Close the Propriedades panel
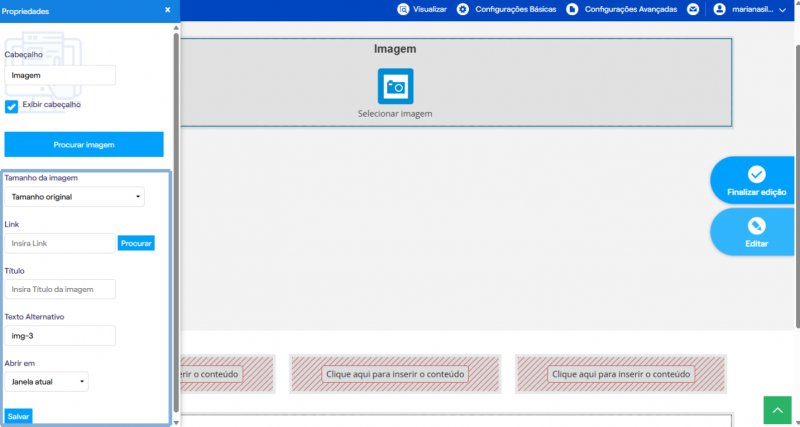800x427 pixels. coord(167,10)
